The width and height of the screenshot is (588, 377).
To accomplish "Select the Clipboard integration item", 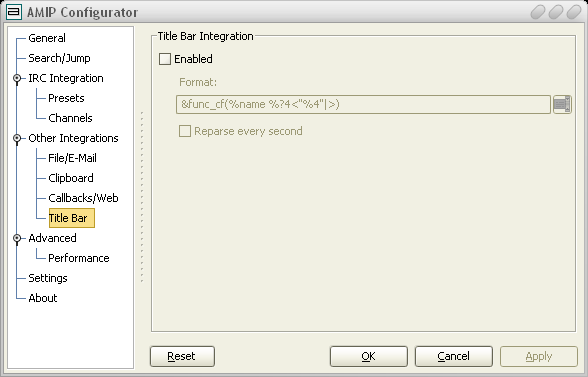I will (x=71, y=178).
